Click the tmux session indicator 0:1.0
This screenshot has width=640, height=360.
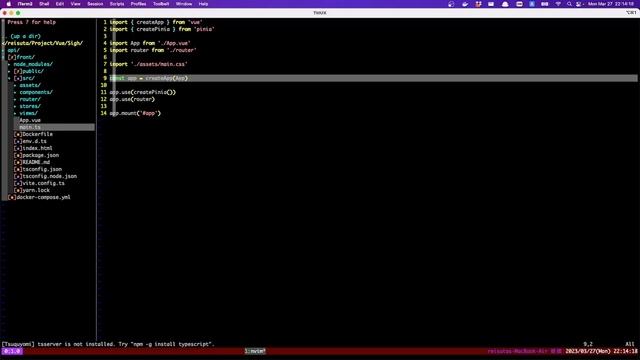coord(12,351)
